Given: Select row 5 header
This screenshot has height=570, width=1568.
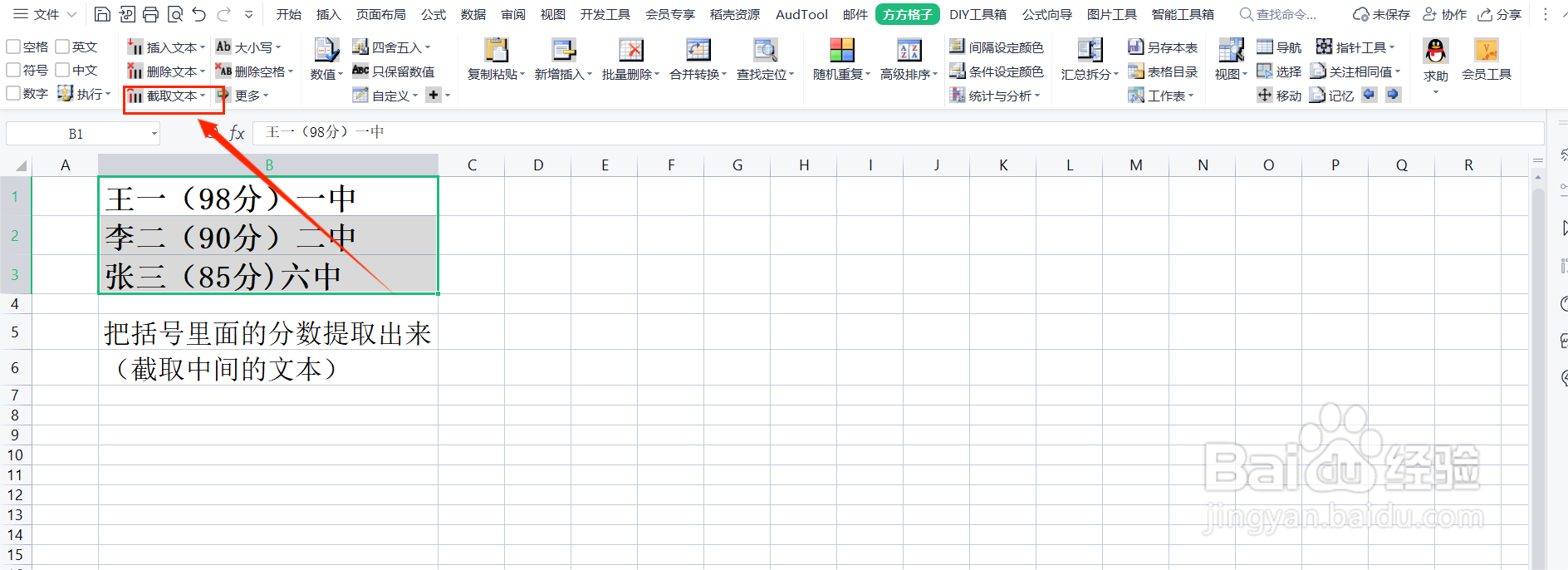Looking at the screenshot, I should 15,332.
